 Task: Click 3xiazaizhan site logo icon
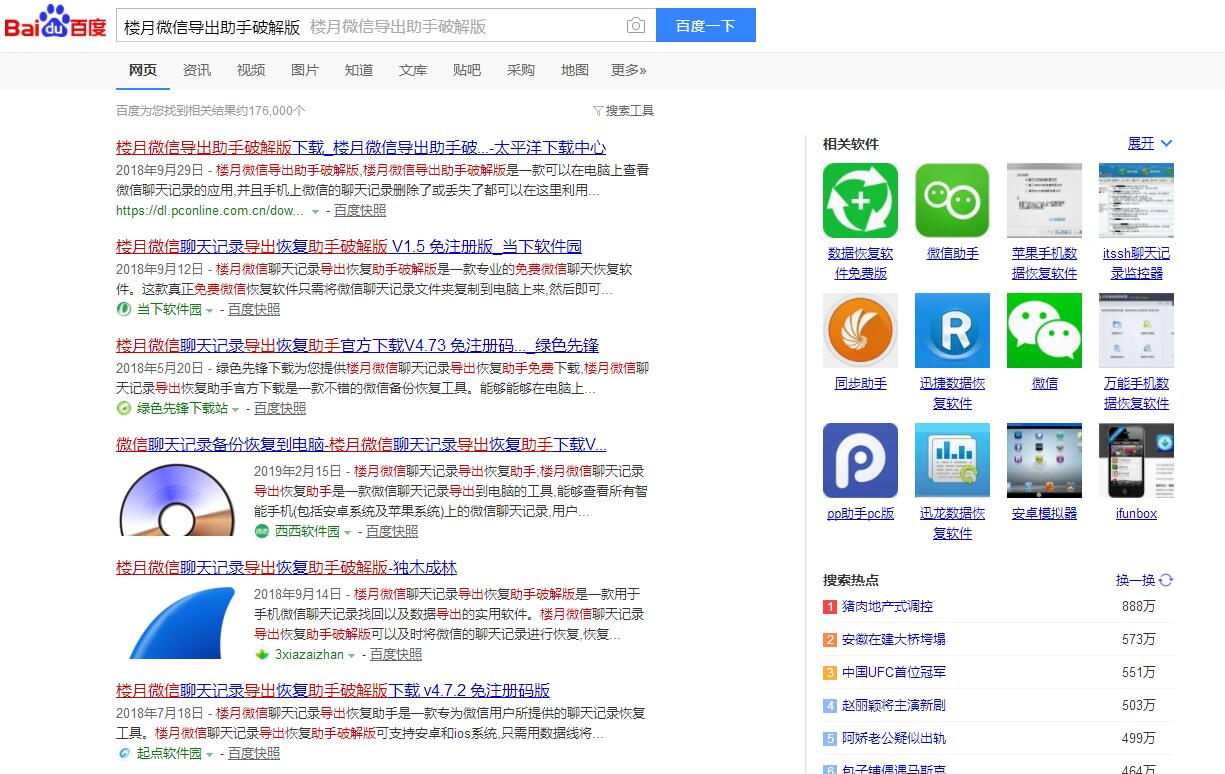[262, 654]
